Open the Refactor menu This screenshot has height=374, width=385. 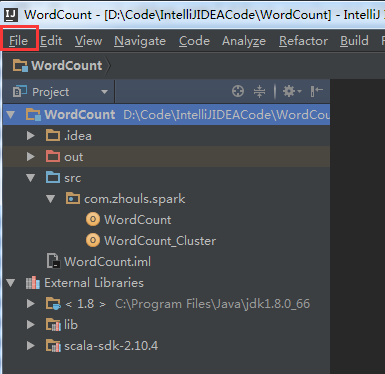click(303, 41)
